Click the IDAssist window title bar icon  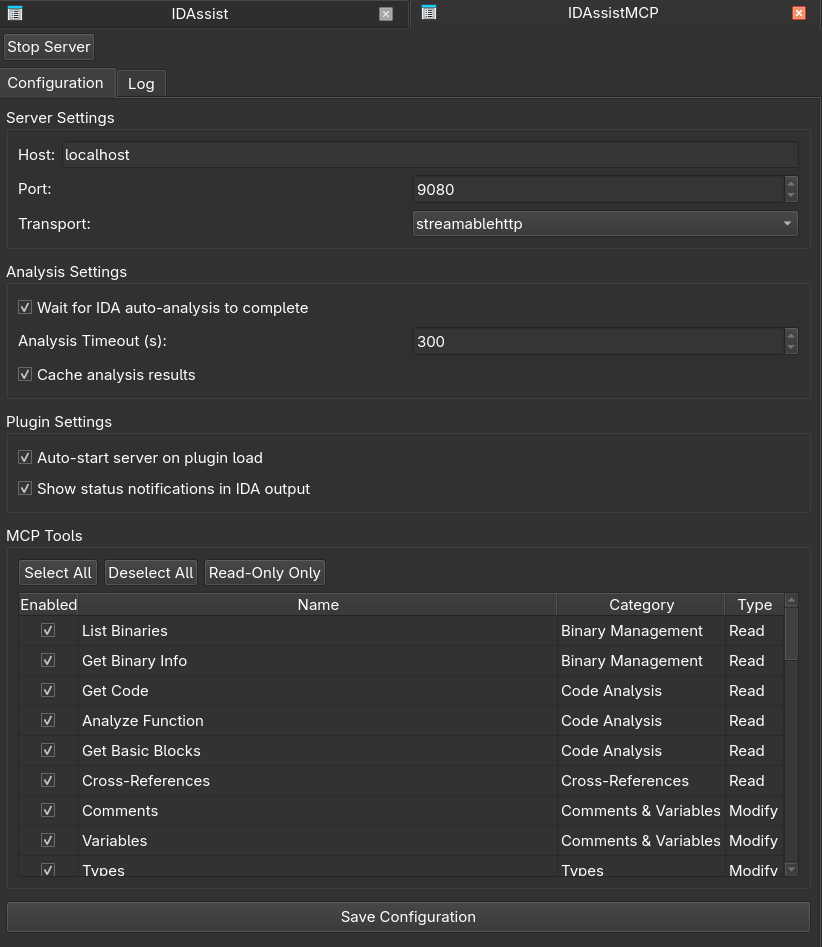(14, 13)
